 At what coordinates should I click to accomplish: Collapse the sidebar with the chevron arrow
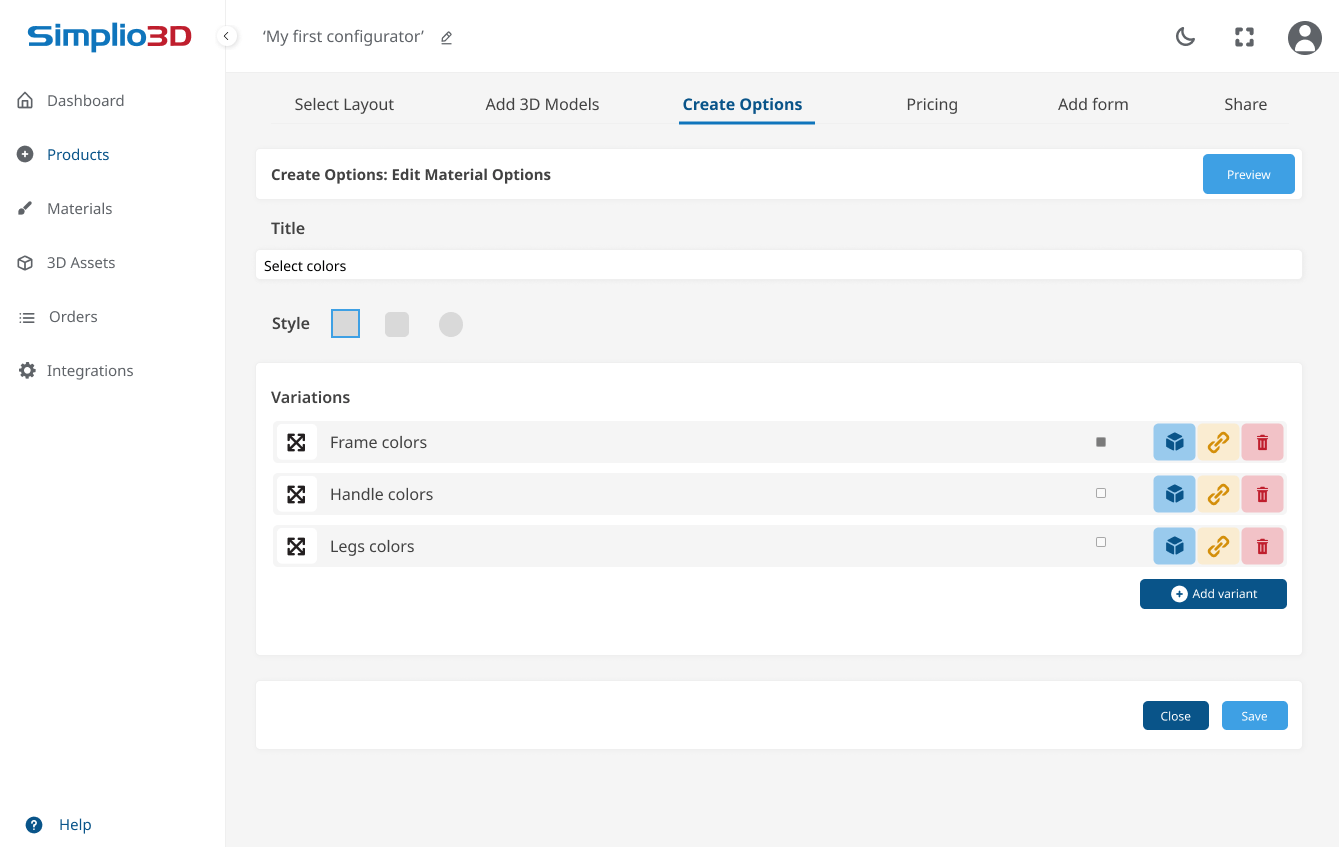227,35
